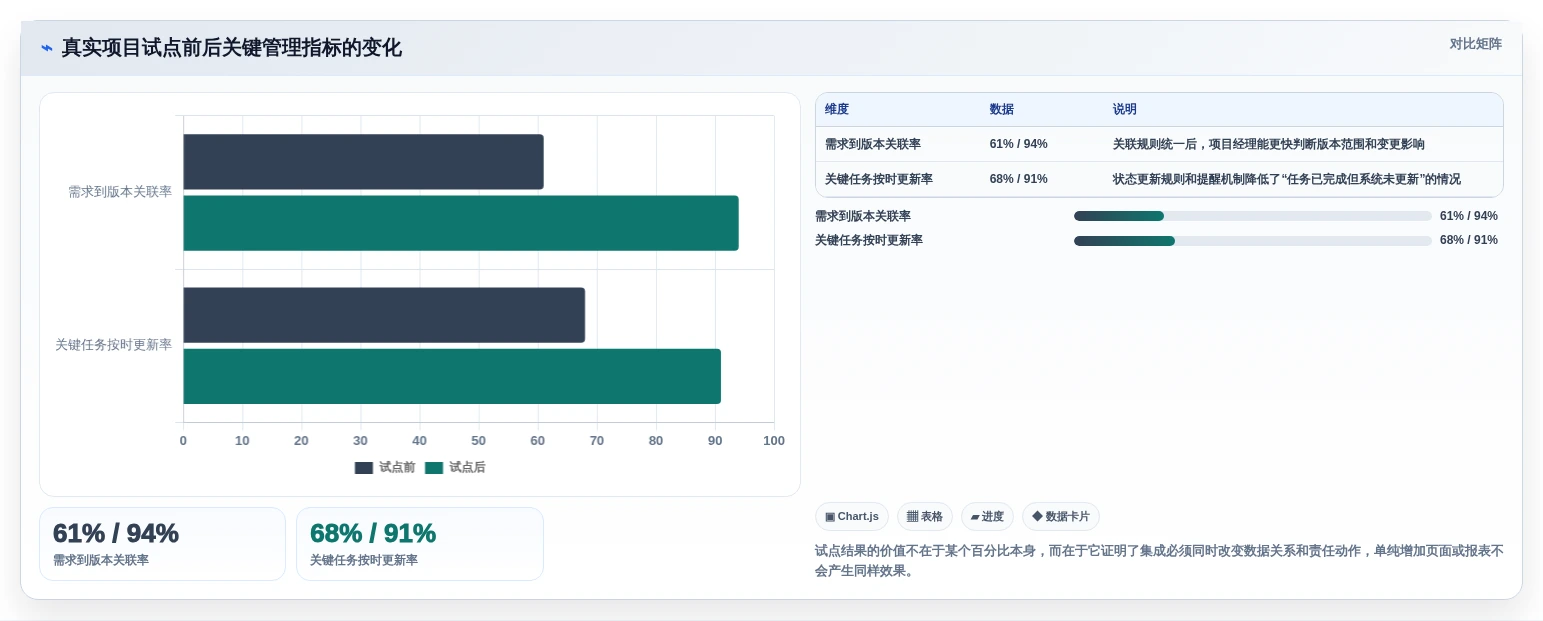The width and height of the screenshot is (1543, 621).
Task: Click the 68% / 91% table cell
Action: coord(1018,179)
